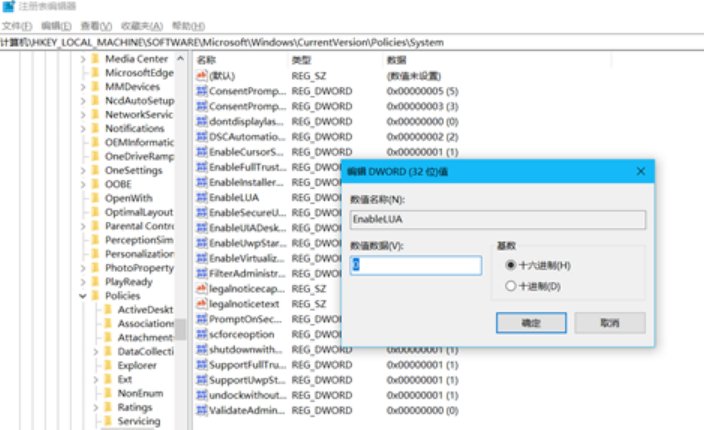Open the 文件(F) menu
Viewport: 704px width, 430px height.
point(17,26)
